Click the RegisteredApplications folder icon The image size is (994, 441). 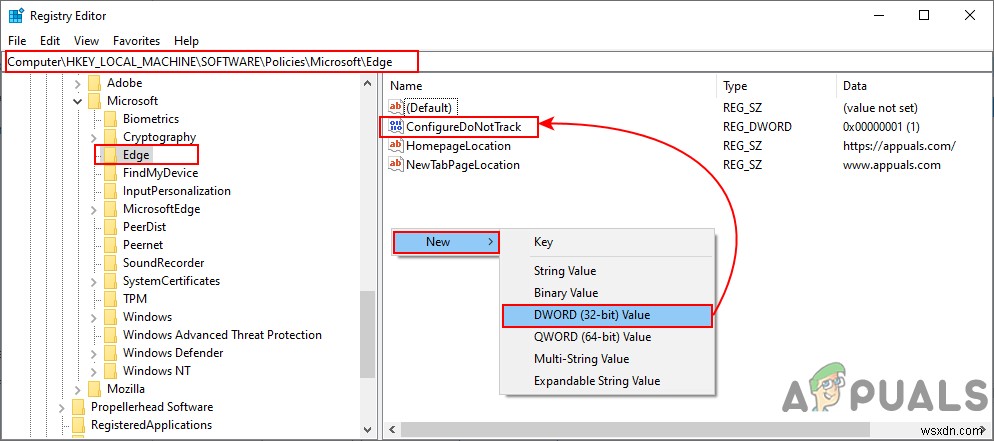click(x=79, y=425)
